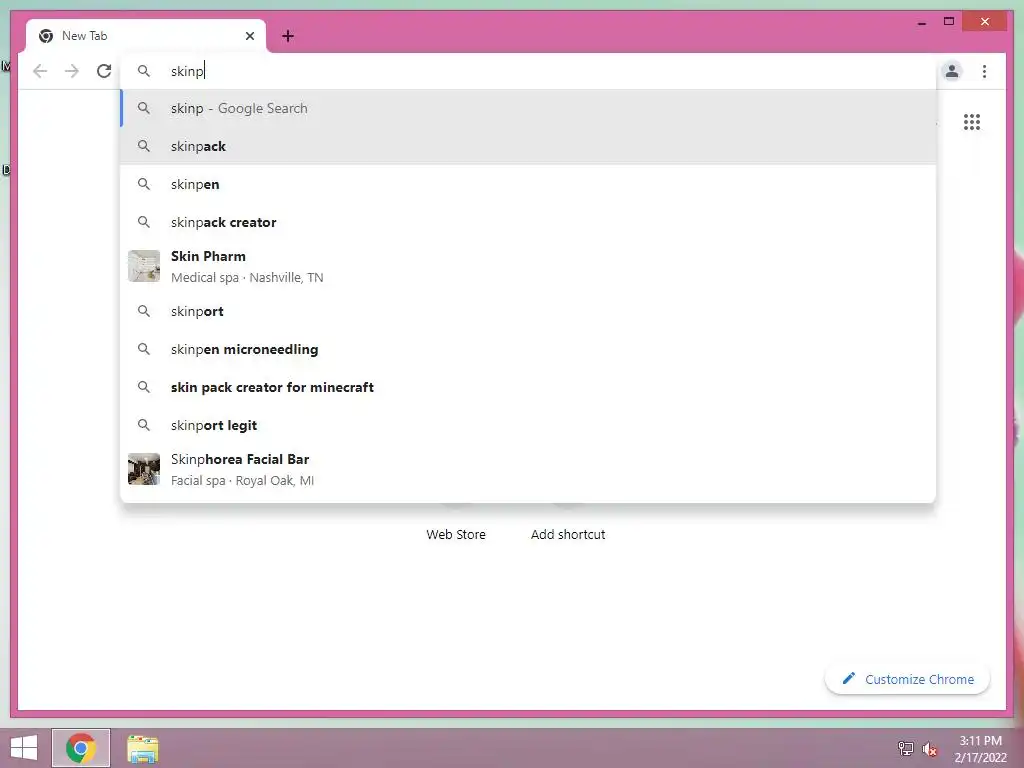Click the browser forward arrow
The image size is (1024, 768).
click(x=72, y=71)
